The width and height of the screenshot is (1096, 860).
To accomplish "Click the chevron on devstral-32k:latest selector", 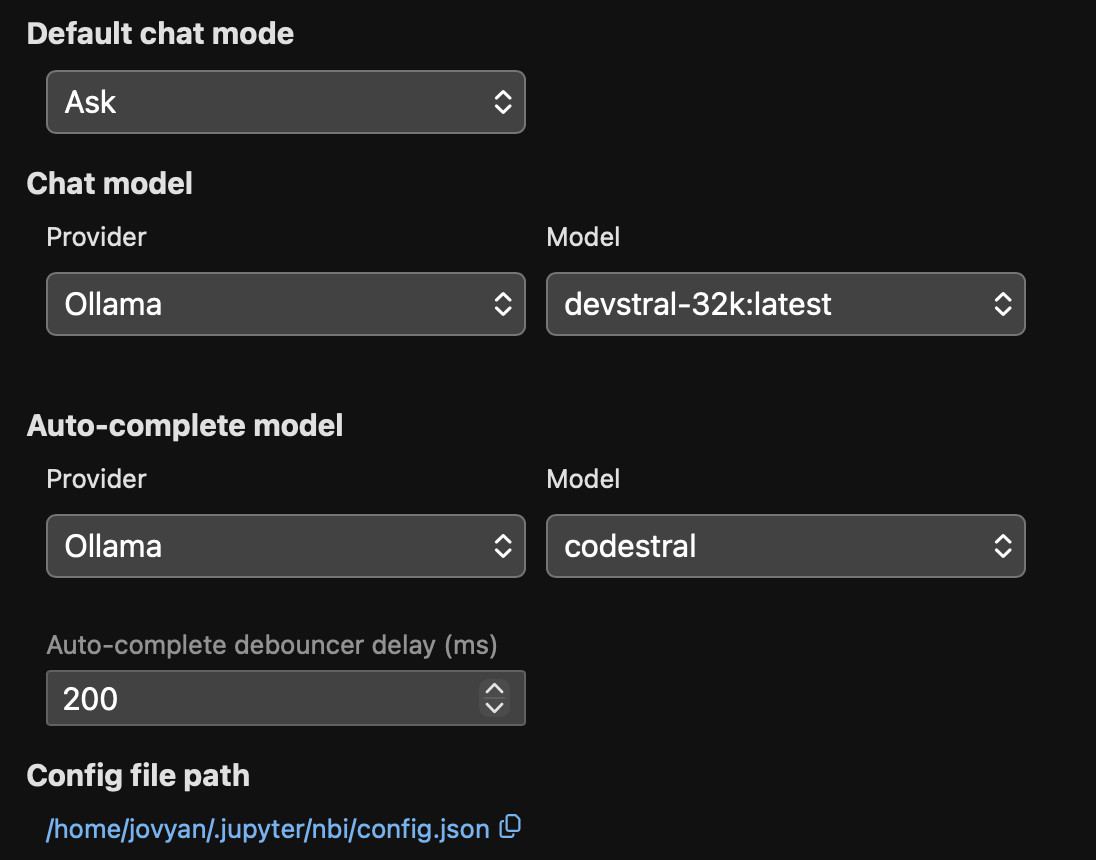I will (1004, 304).
